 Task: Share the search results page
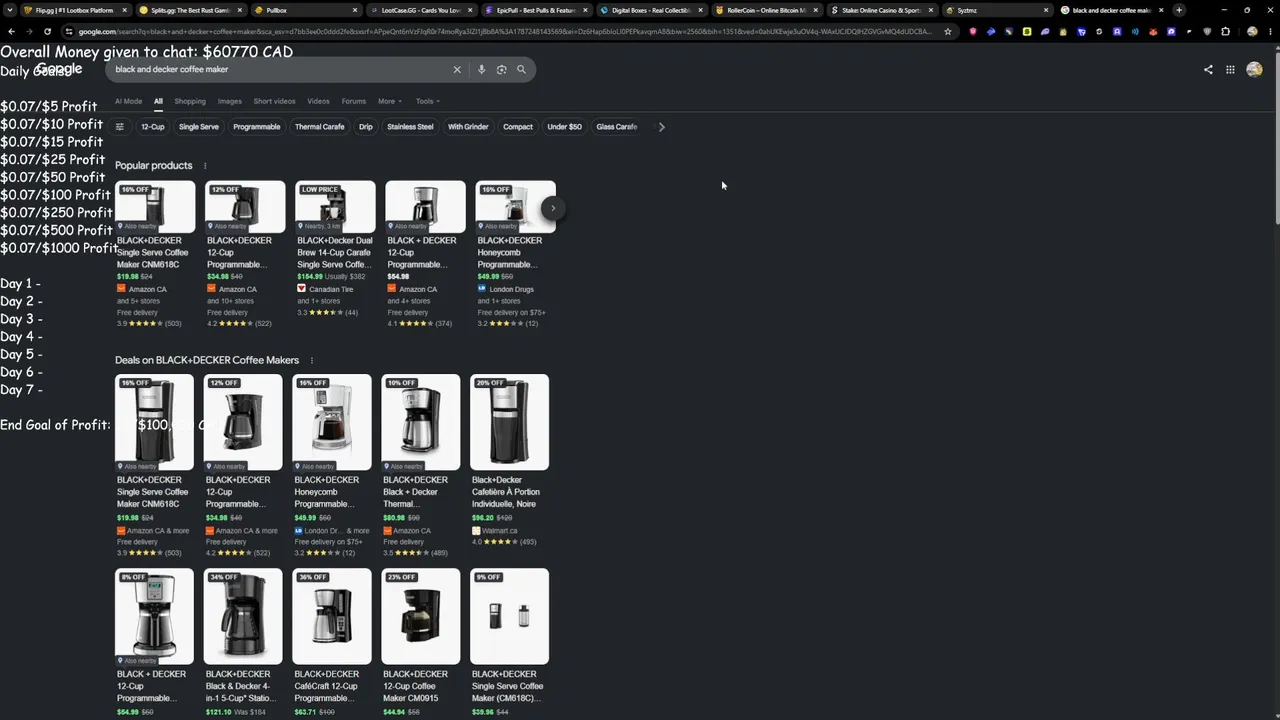1208,70
